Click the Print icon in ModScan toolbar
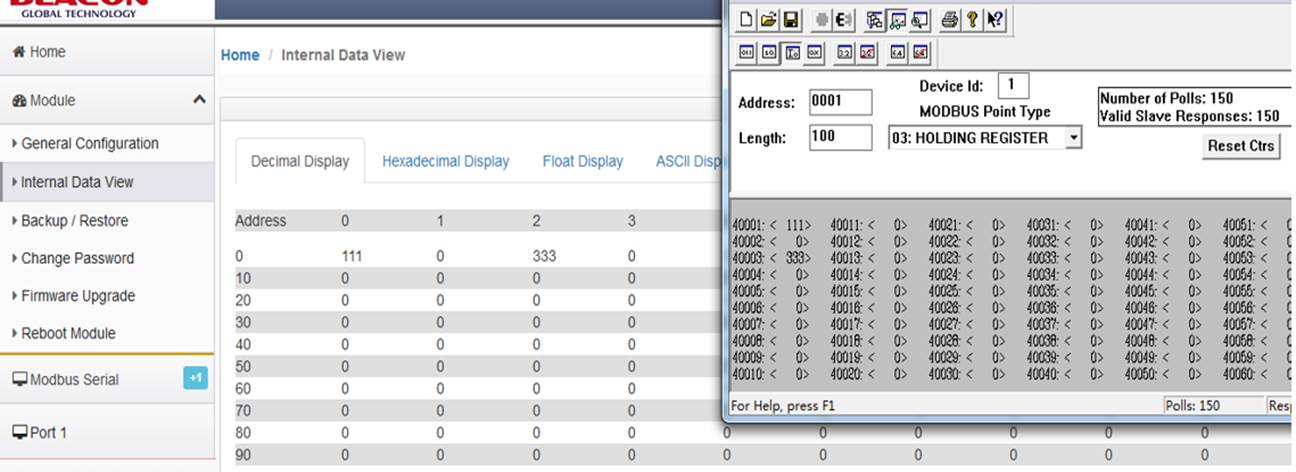1296x472 pixels. tap(950, 20)
